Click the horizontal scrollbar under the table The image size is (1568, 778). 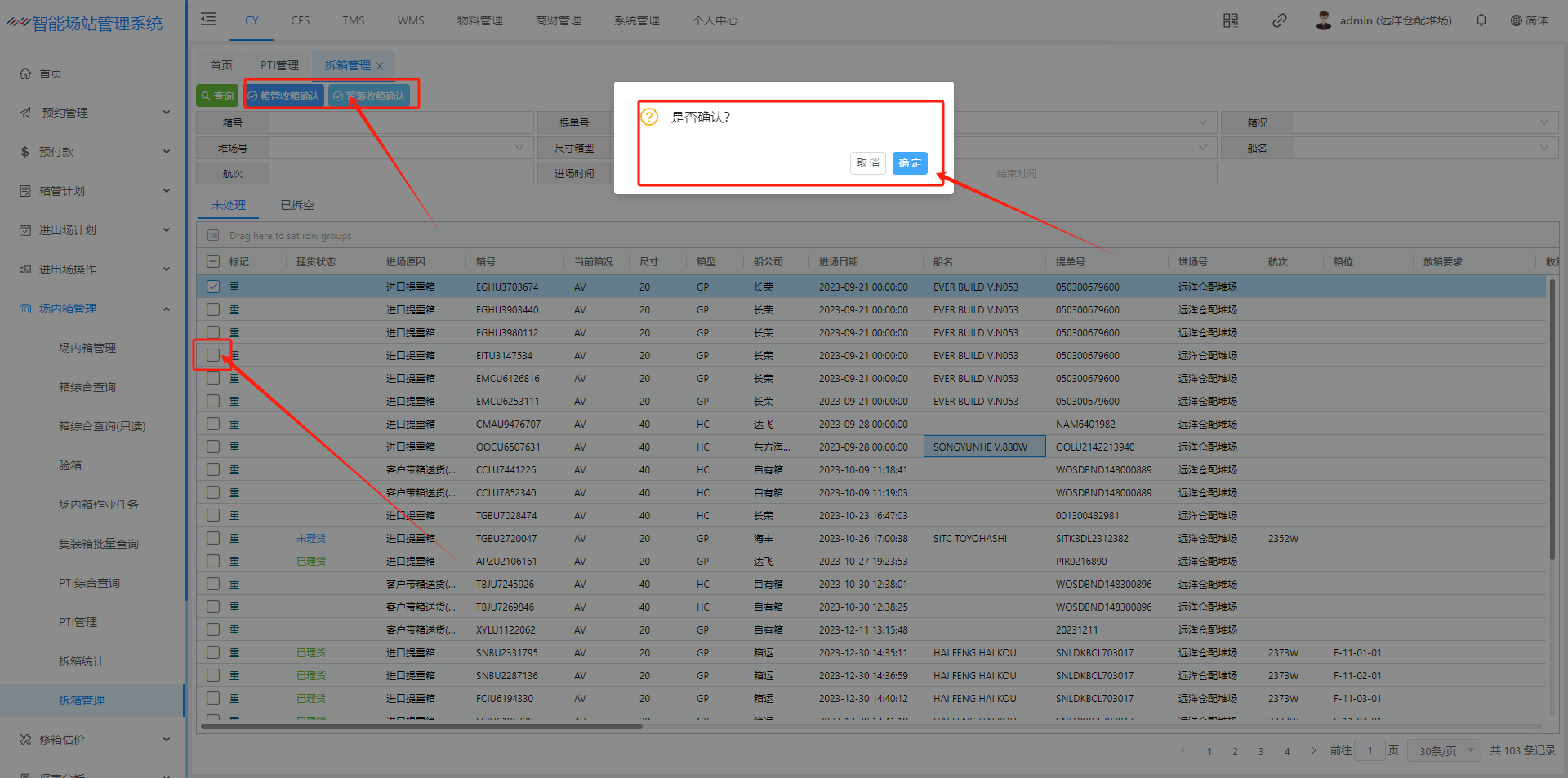421,726
